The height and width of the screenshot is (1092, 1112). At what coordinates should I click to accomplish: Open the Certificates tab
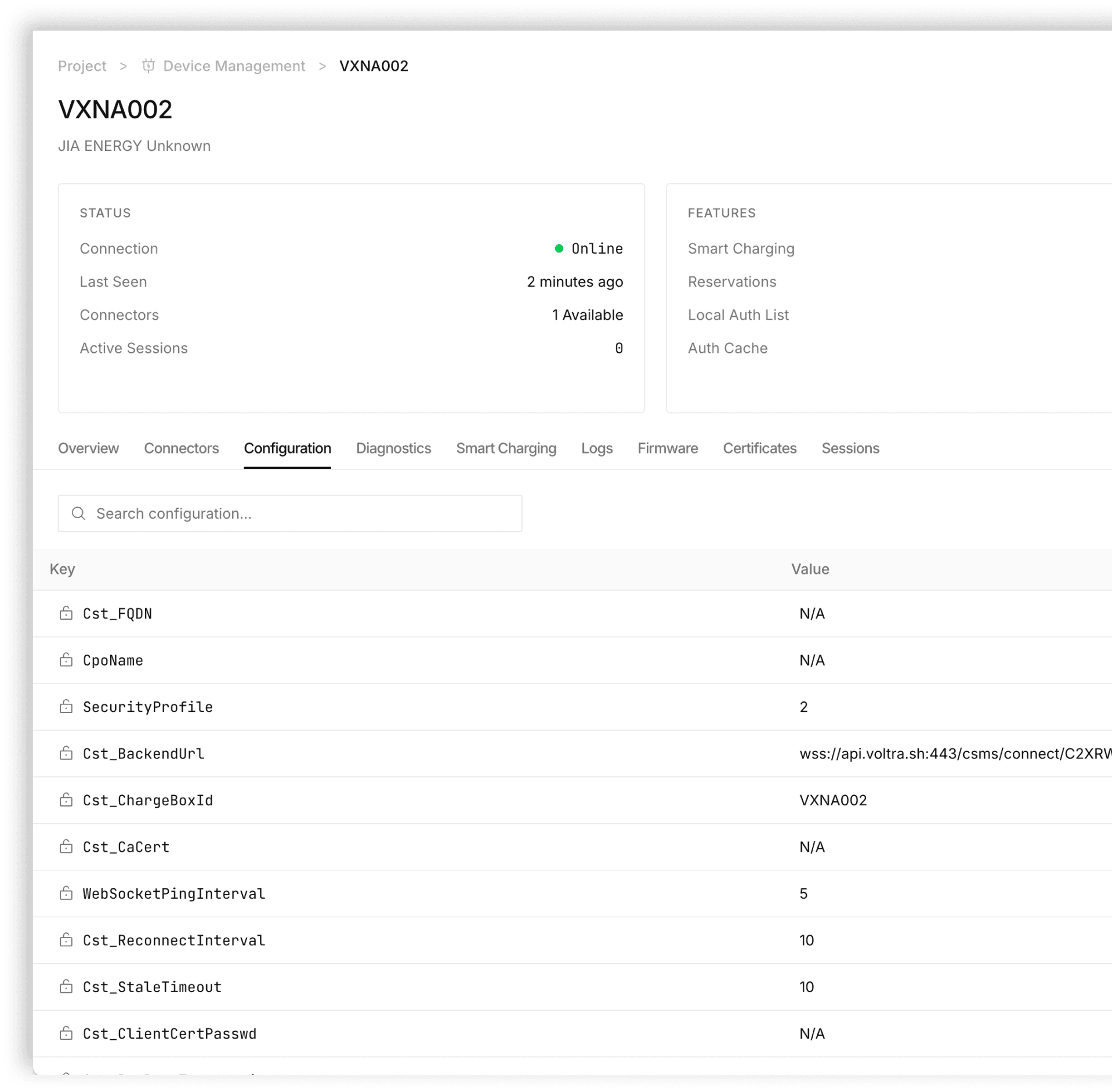tap(759, 449)
